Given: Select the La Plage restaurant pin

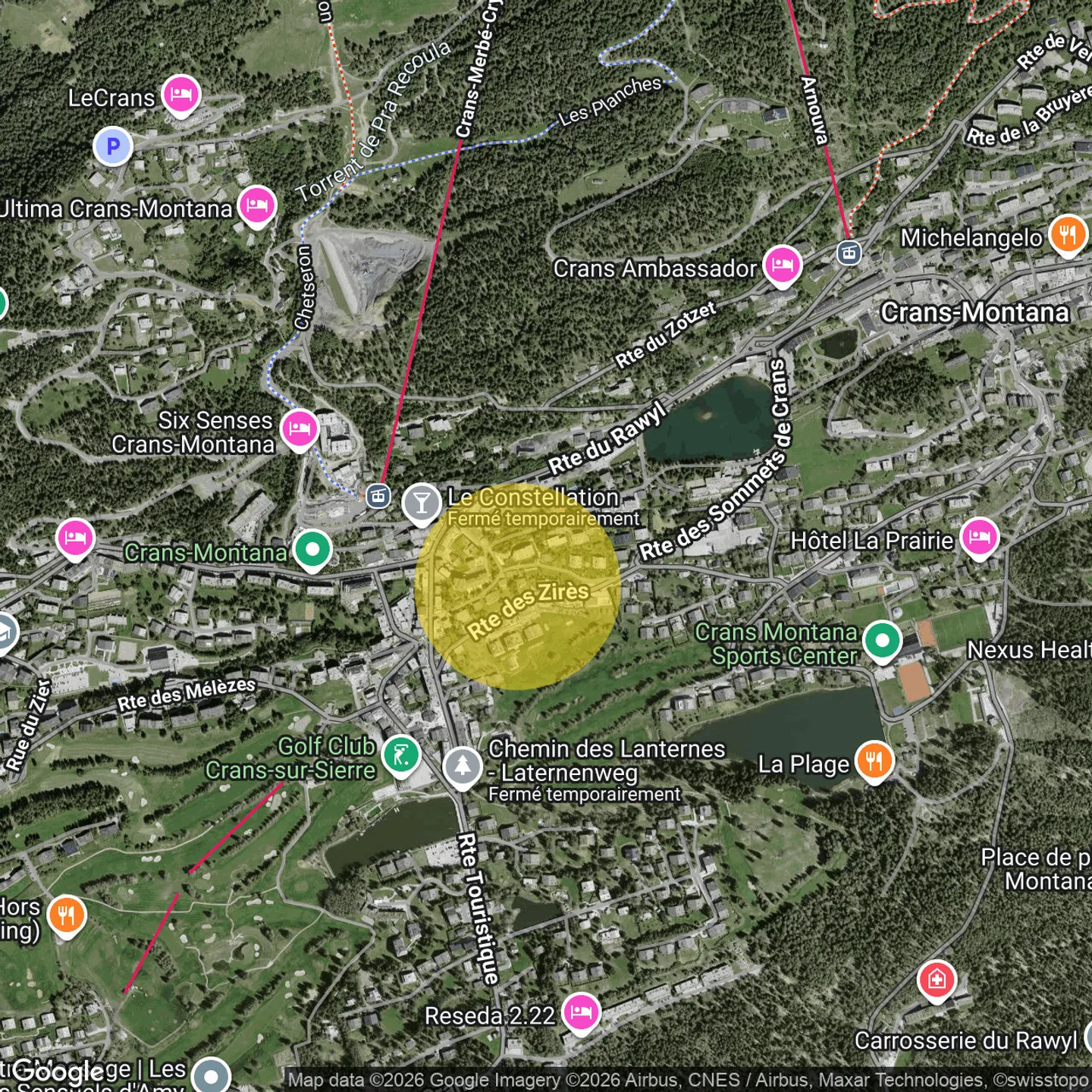Looking at the screenshot, I should coord(874,762).
